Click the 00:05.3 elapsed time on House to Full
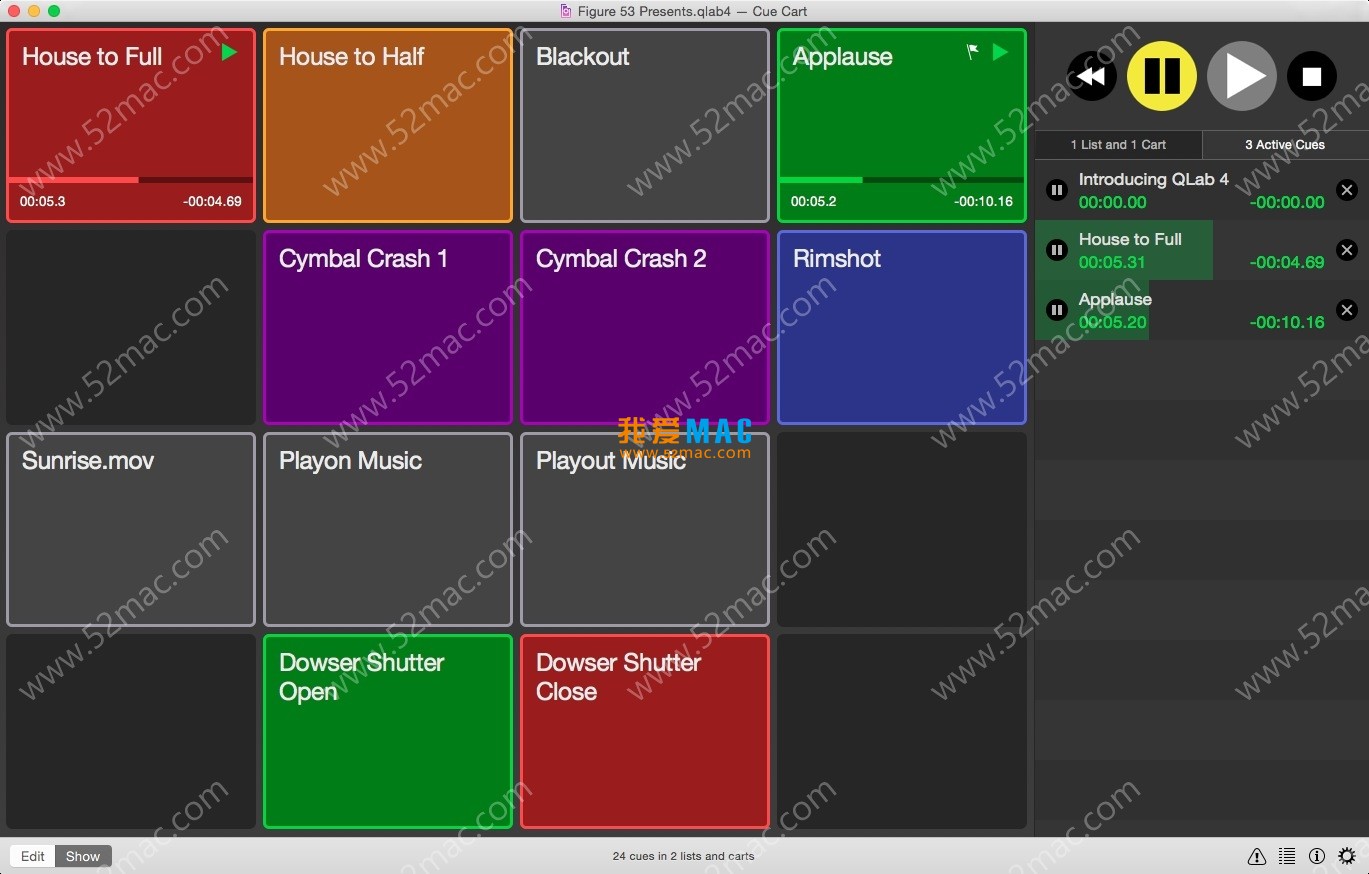 tap(42, 201)
